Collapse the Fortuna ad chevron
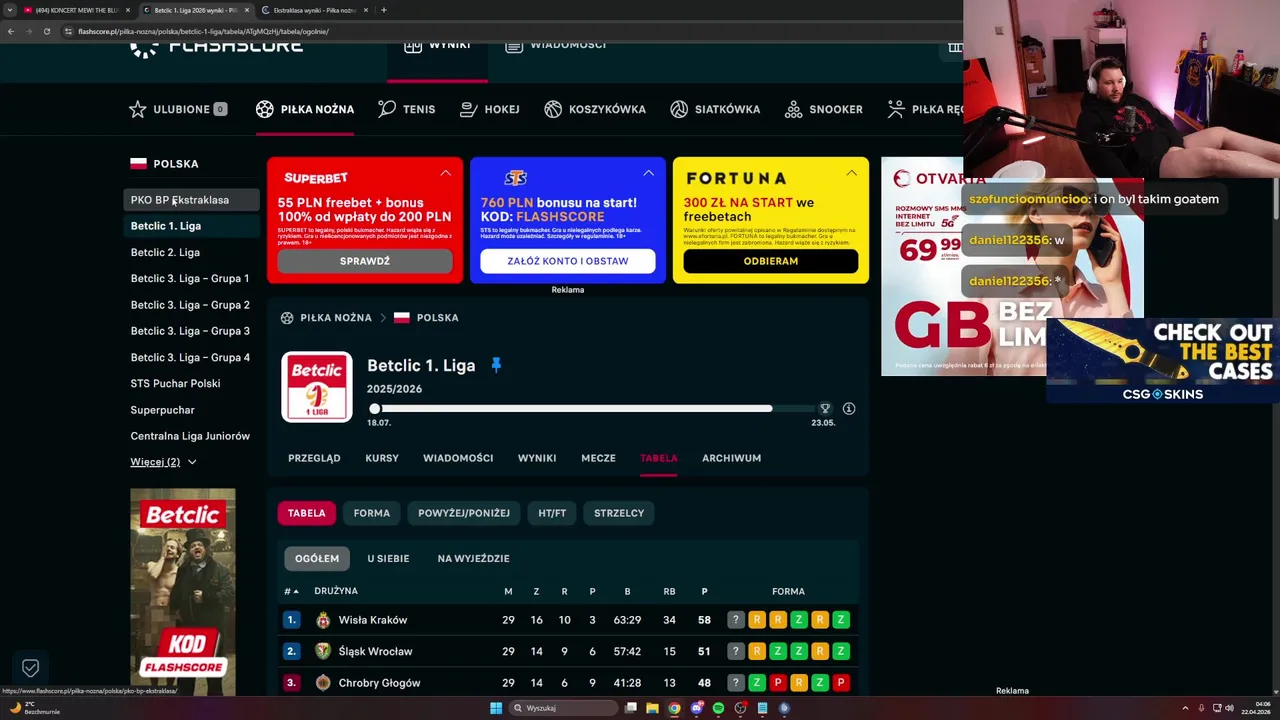The height and width of the screenshot is (720, 1280). 852,173
